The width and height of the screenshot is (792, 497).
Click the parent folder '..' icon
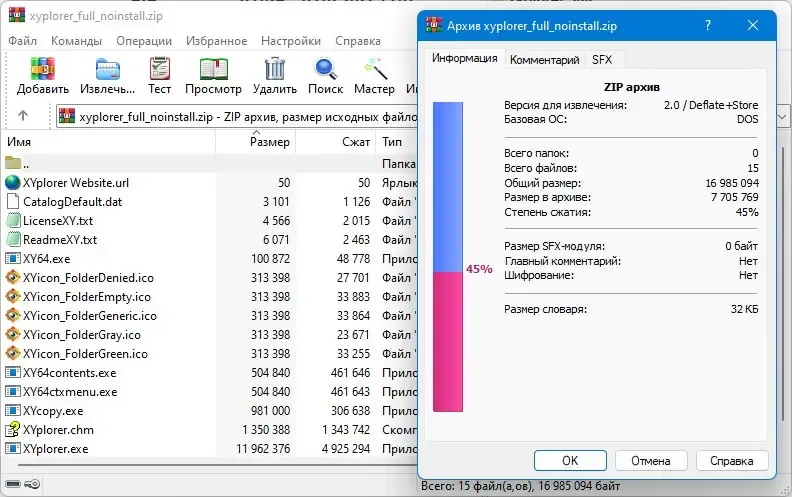point(13,163)
